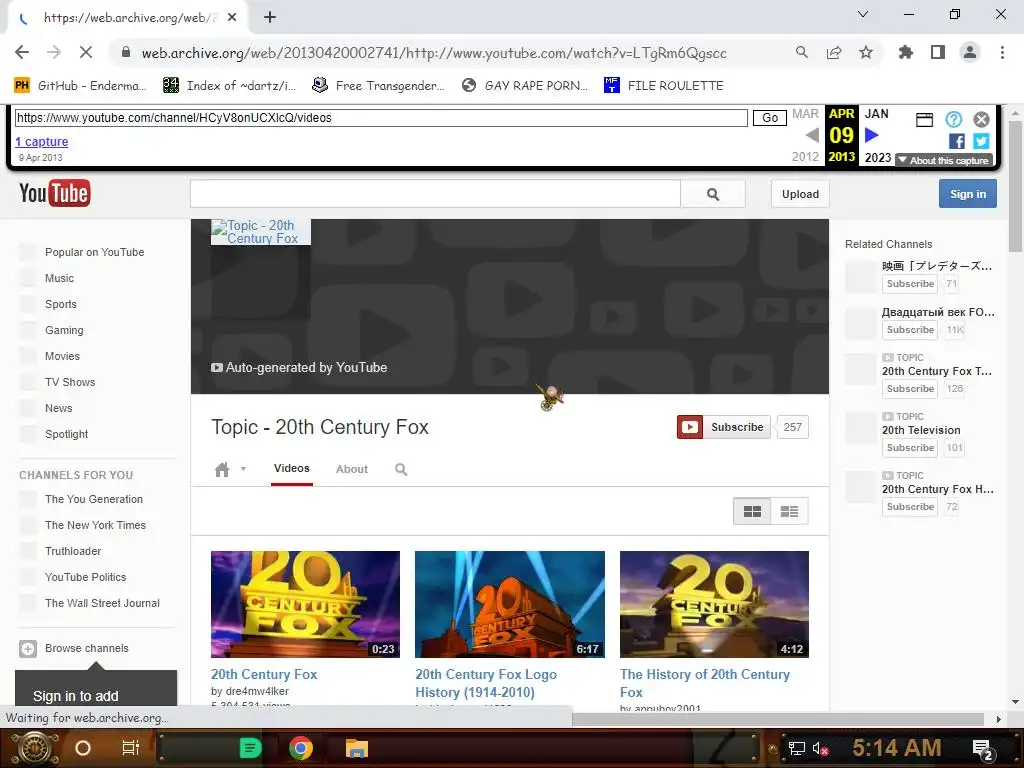The width and height of the screenshot is (1024, 768).
Task: Click the channel home icon
Action: coord(222,470)
